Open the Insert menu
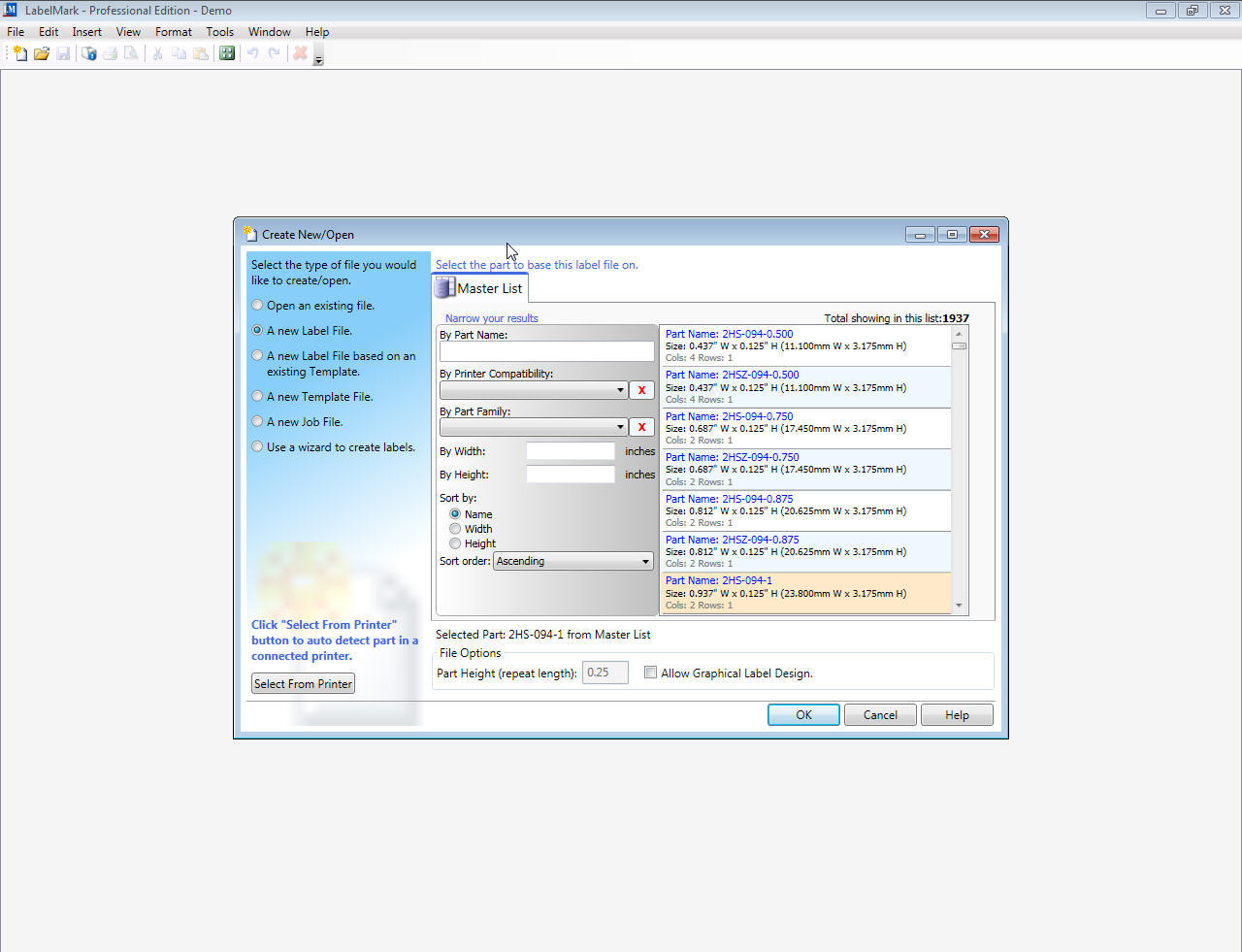1242x952 pixels. pyautogui.click(x=86, y=32)
